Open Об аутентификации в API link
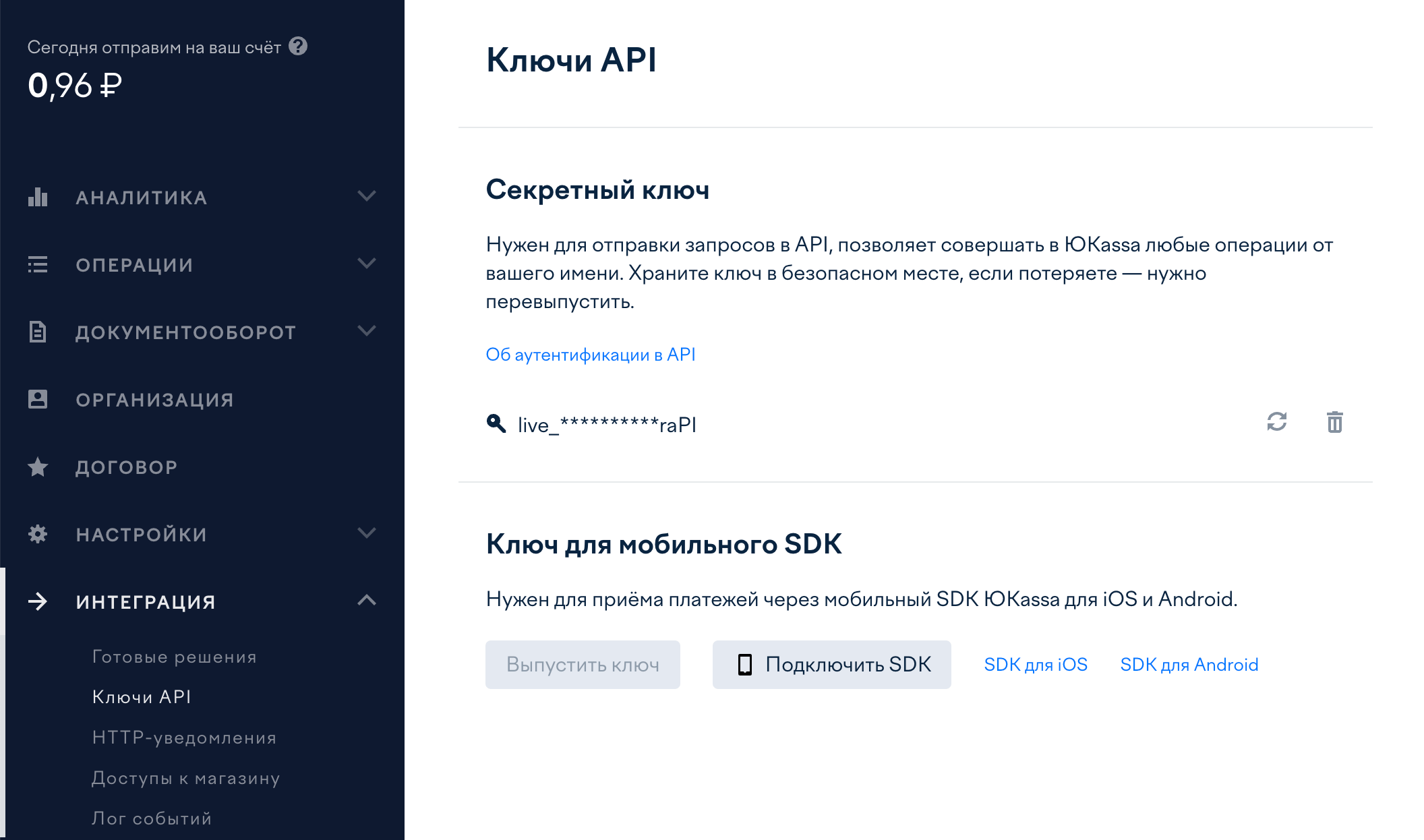This screenshot has width=1424, height=840. 591,353
